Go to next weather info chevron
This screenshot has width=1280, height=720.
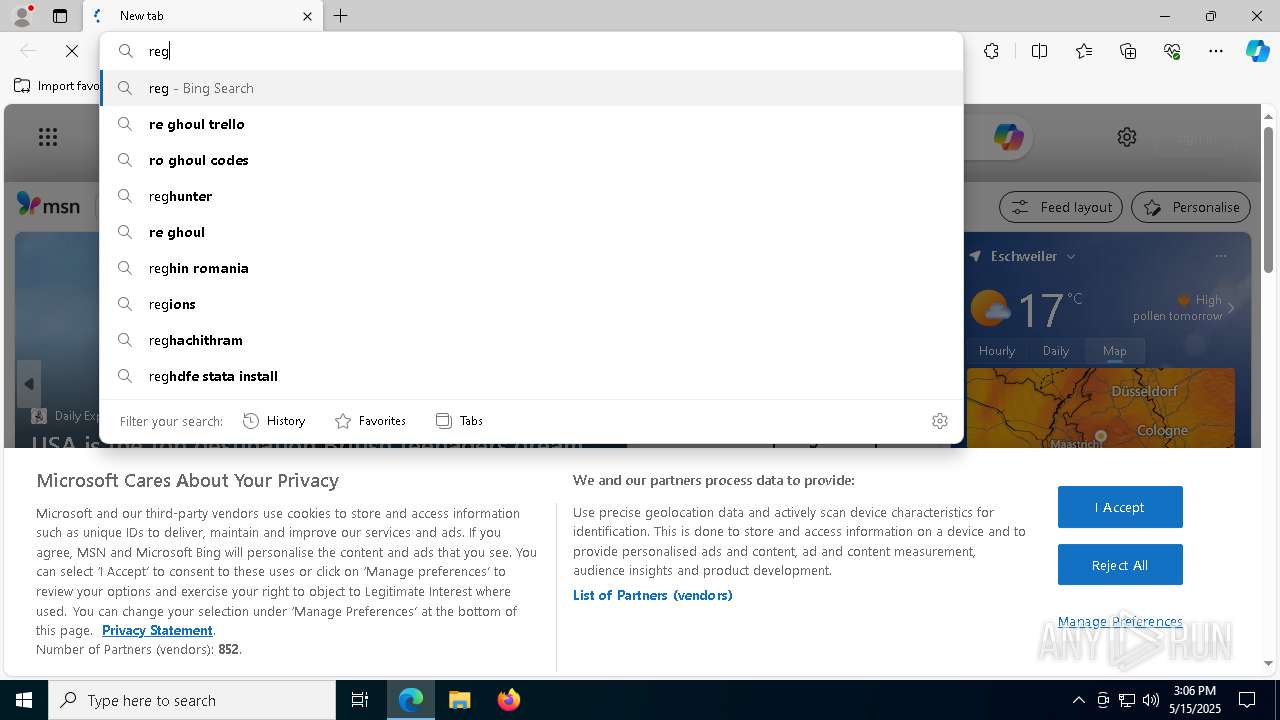[x=1231, y=308]
